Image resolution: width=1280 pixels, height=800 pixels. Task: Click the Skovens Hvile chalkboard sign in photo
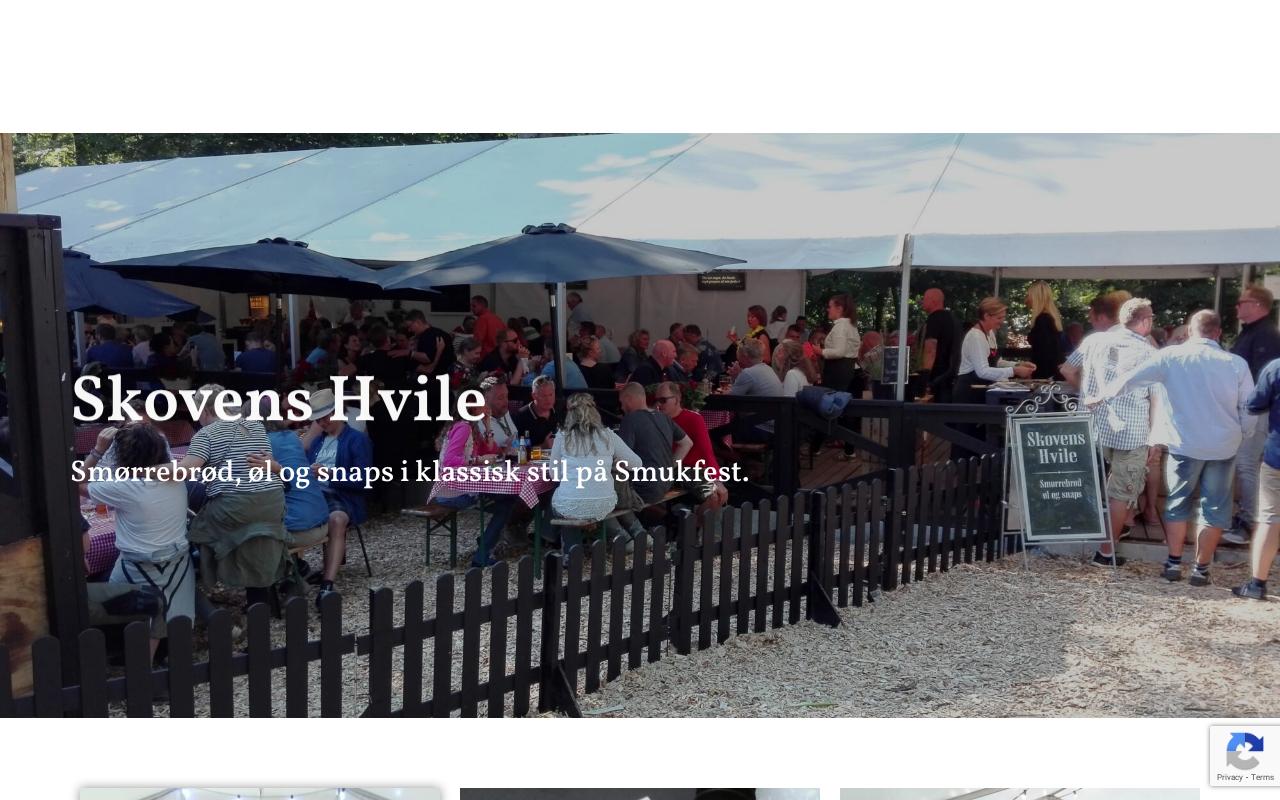pyautogui.click(x=1057, y=477)
